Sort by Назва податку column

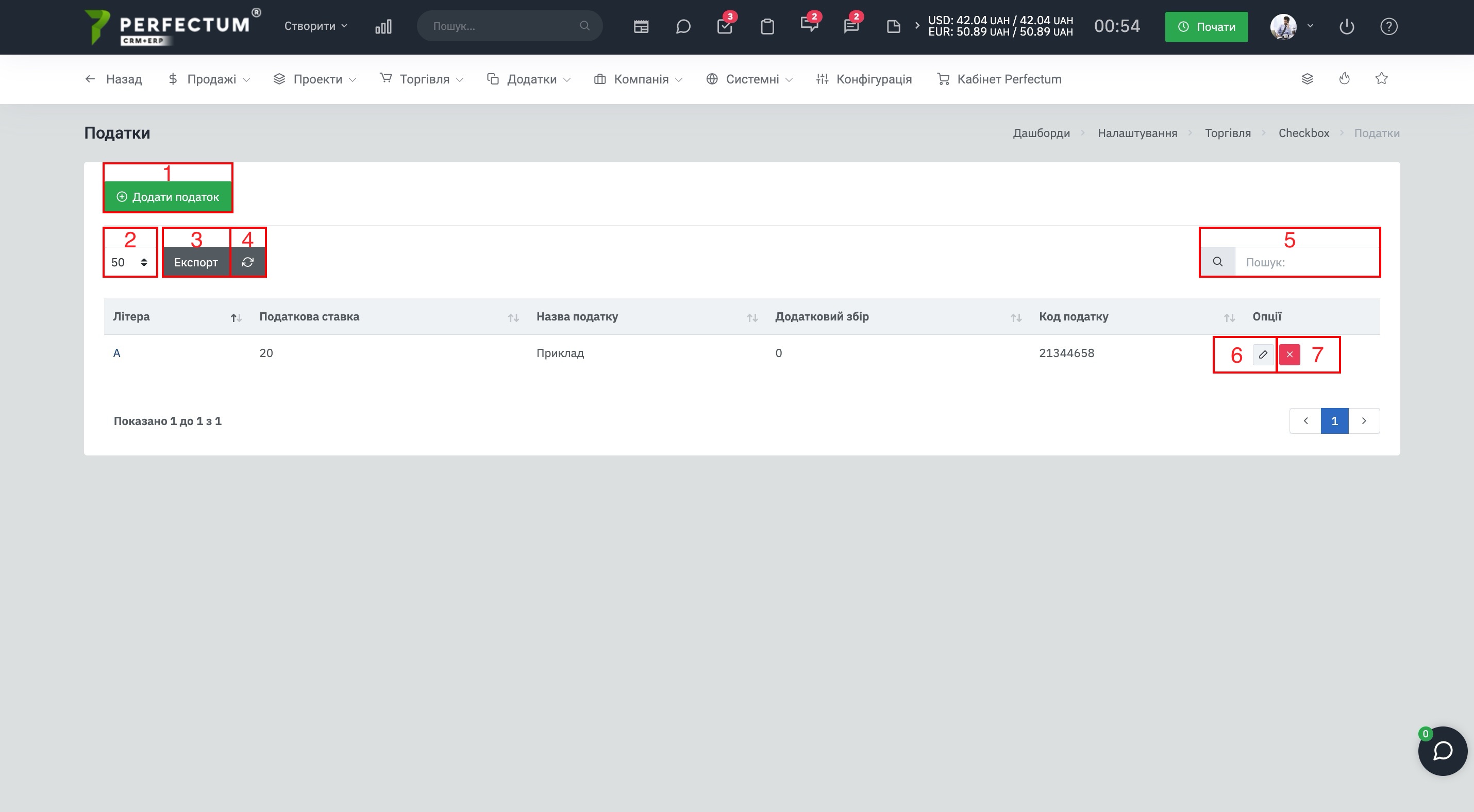click(647, 316)
